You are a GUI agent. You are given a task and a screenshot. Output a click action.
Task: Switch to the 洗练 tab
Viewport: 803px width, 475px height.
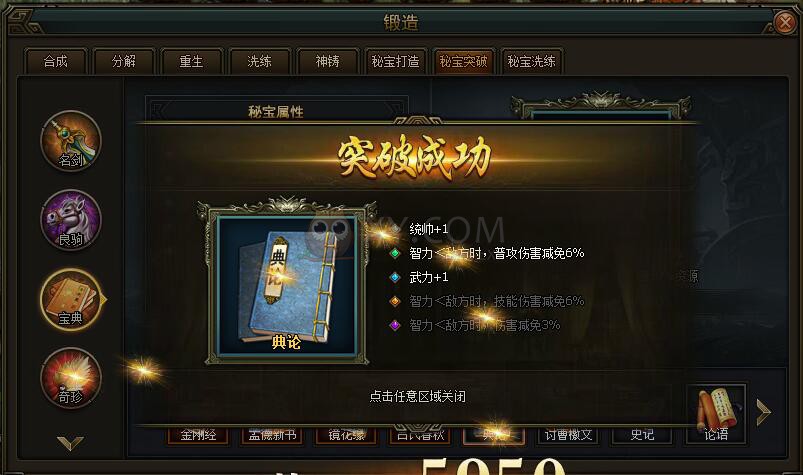point(260,62)
